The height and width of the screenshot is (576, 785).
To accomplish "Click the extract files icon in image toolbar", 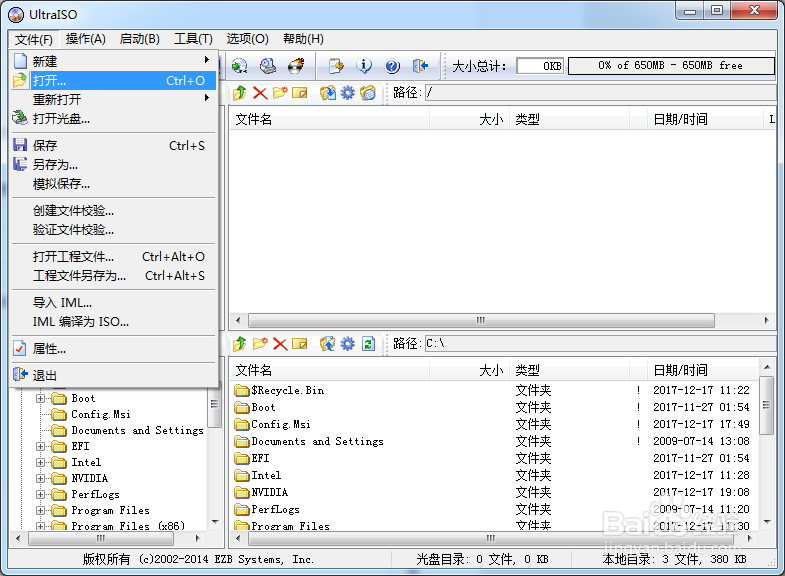I will point(328,93).
